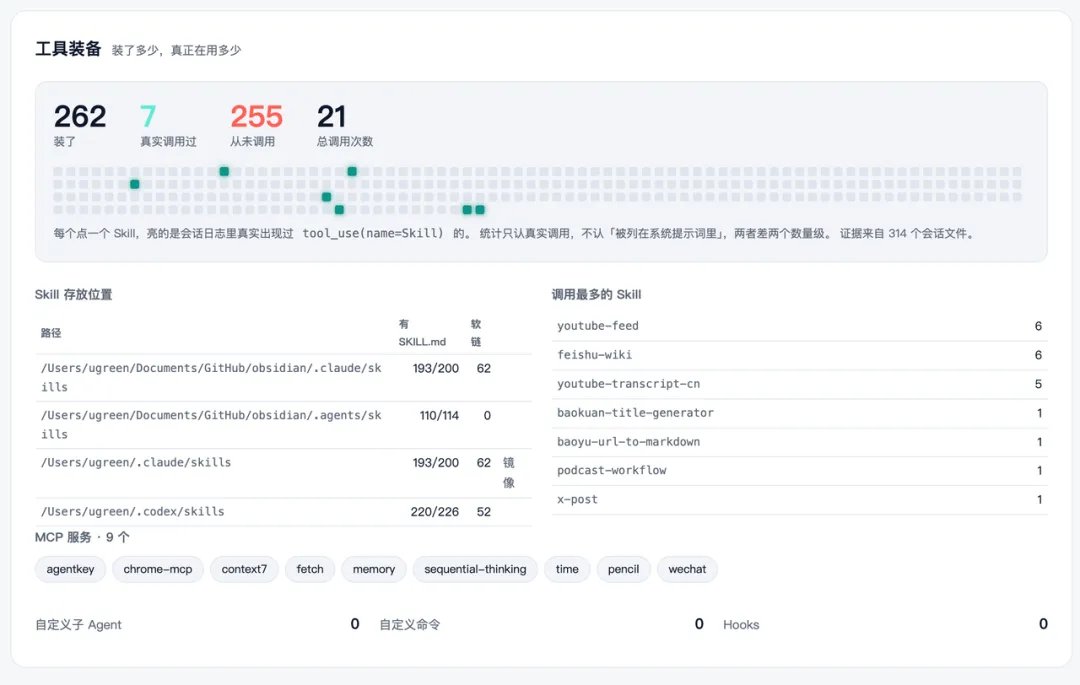Select the memory service chip

point(374,569)
